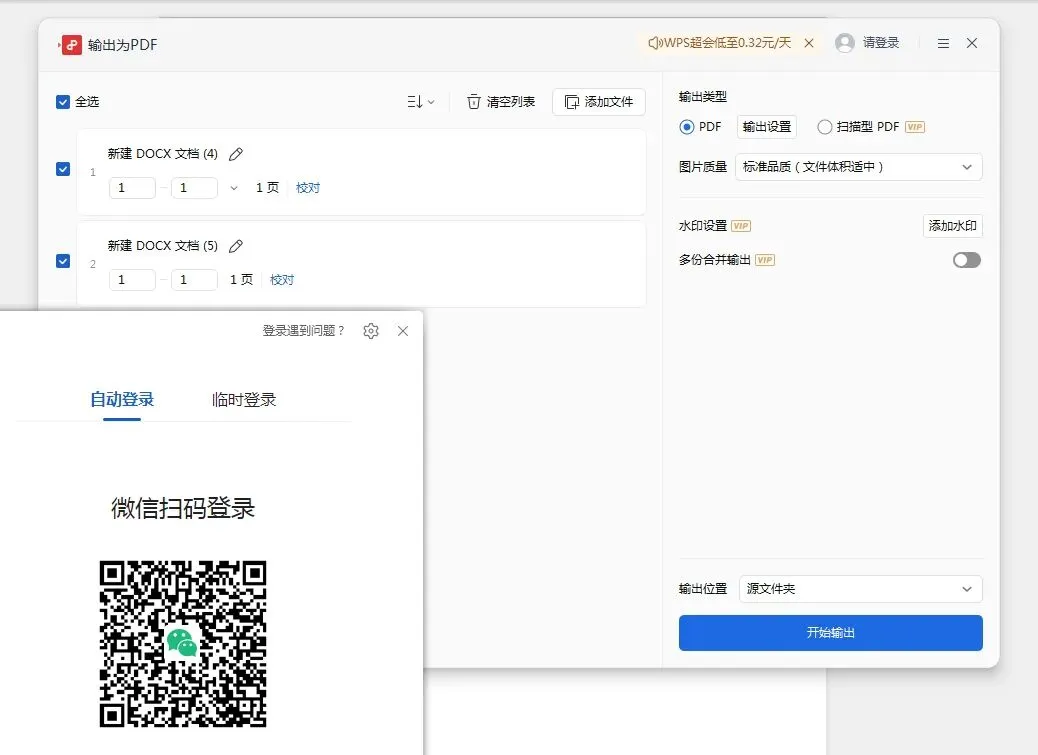Click the WeChat logo inside QR code

(x=182, y=643)
